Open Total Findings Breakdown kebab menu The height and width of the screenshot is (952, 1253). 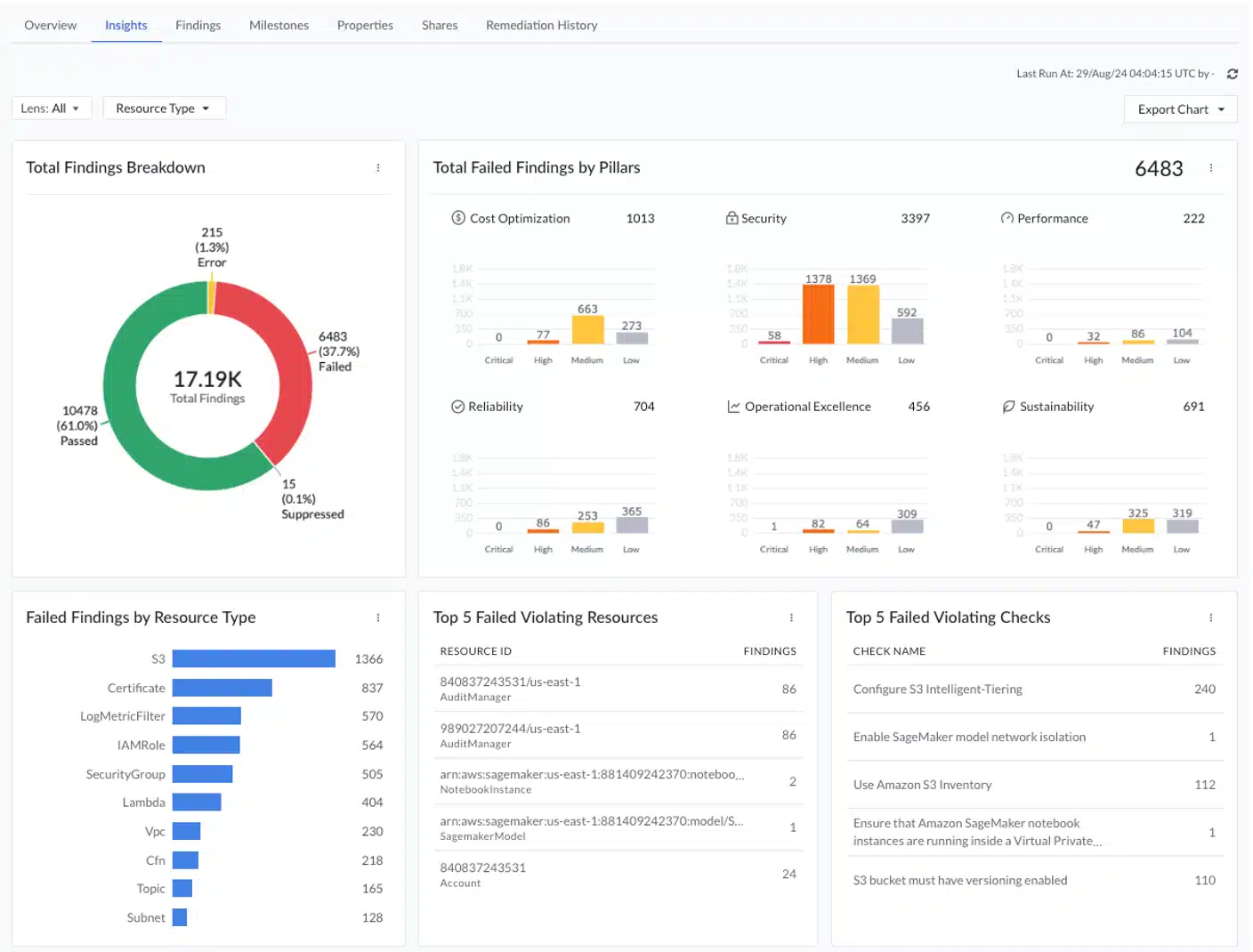(378, 168)
